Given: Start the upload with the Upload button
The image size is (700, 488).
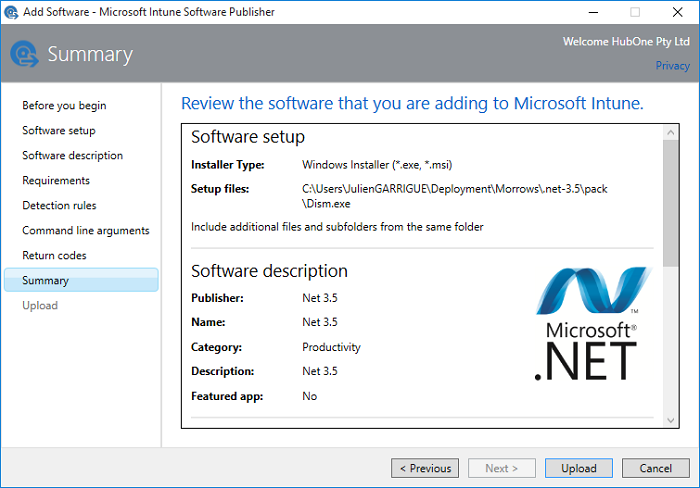Looking at the screenshot, I should (579, 468).
